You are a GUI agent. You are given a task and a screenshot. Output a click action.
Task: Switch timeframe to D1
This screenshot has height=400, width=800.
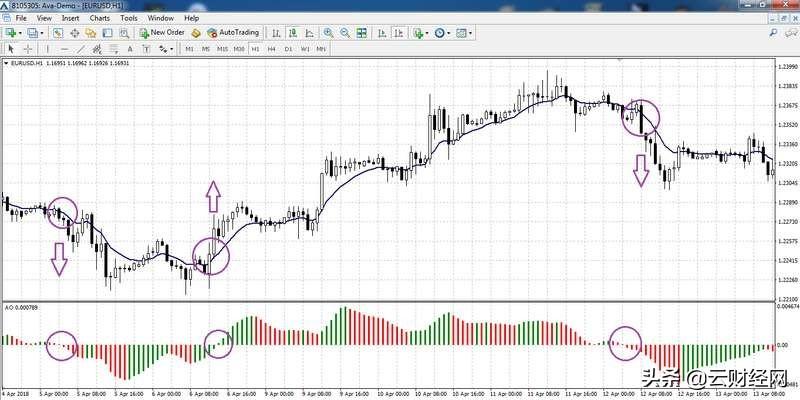point(288,49)
